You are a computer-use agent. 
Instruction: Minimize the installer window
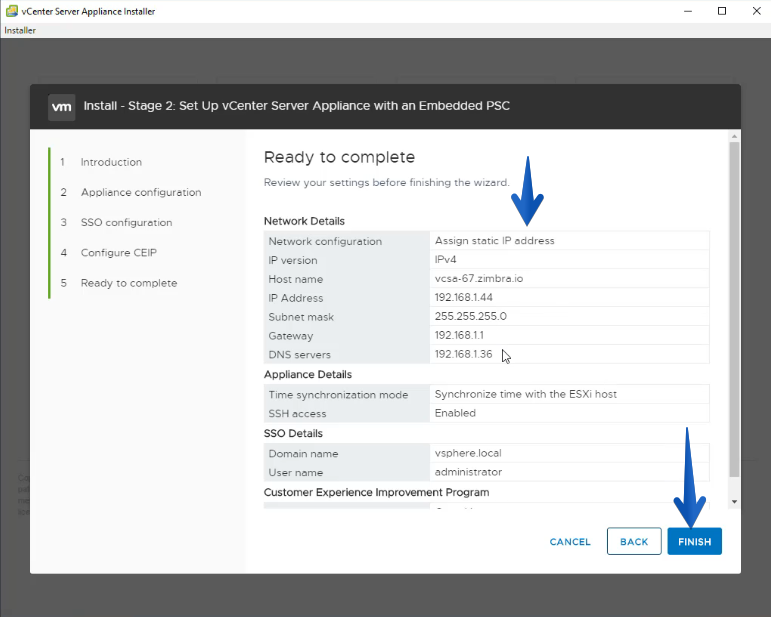(x=688, y=11)
